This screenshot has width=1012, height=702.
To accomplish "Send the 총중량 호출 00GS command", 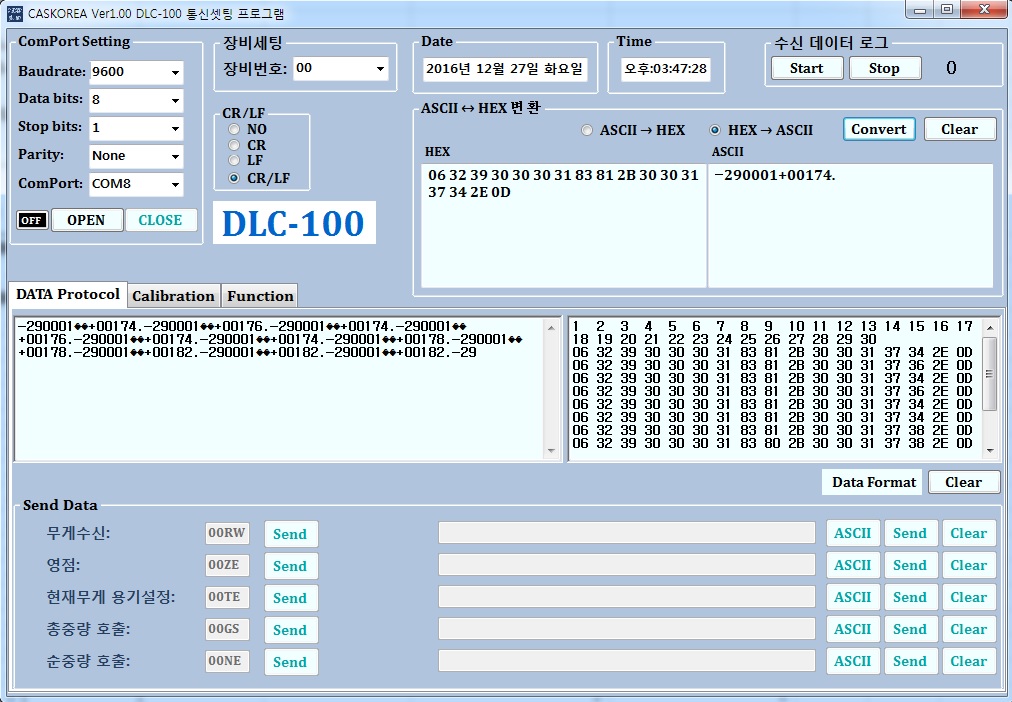I will (290, 630).
